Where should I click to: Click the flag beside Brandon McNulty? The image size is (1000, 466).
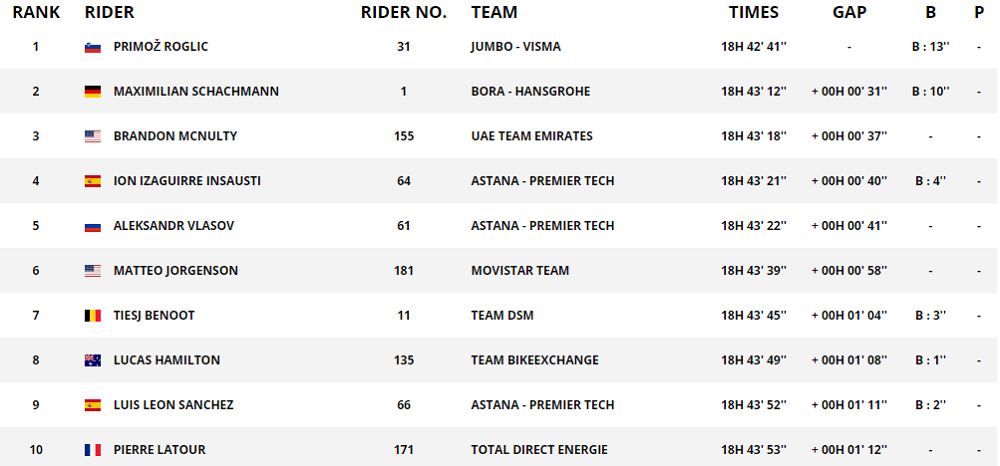(x=92, y=137)
